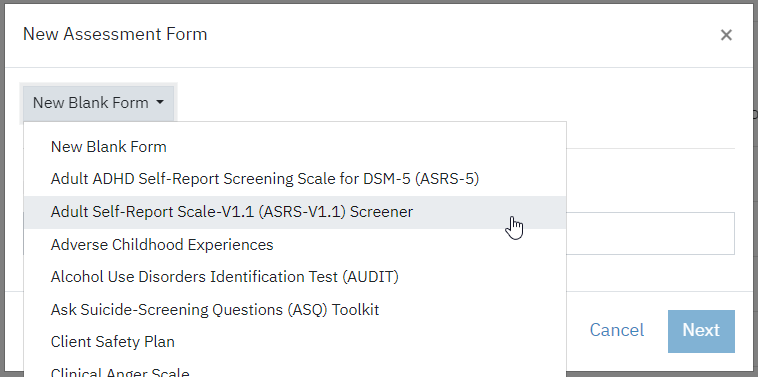Focus the text field behind the dropdown list
Viewport: 758px width, 377px height.
[650, 233]
